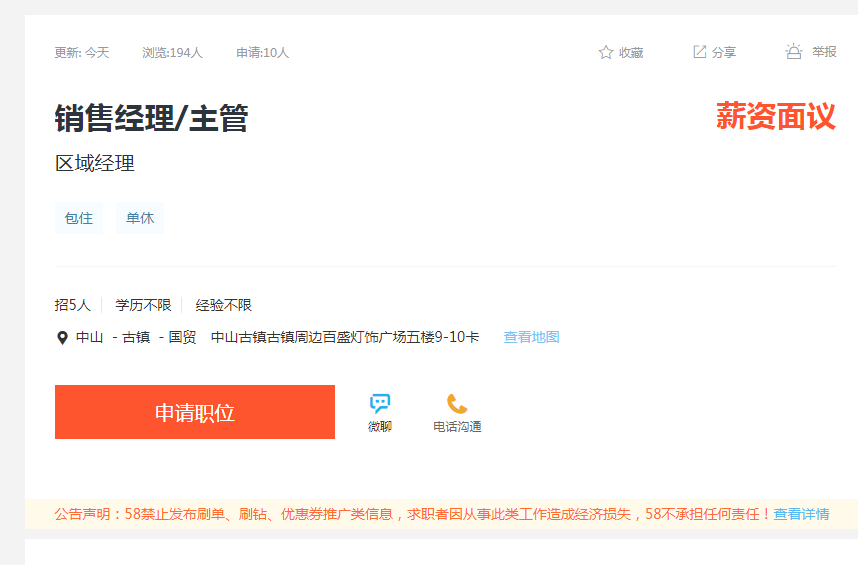Select the 单休 benefit tag
Screen dimensions: 858x565
[140, 218]
